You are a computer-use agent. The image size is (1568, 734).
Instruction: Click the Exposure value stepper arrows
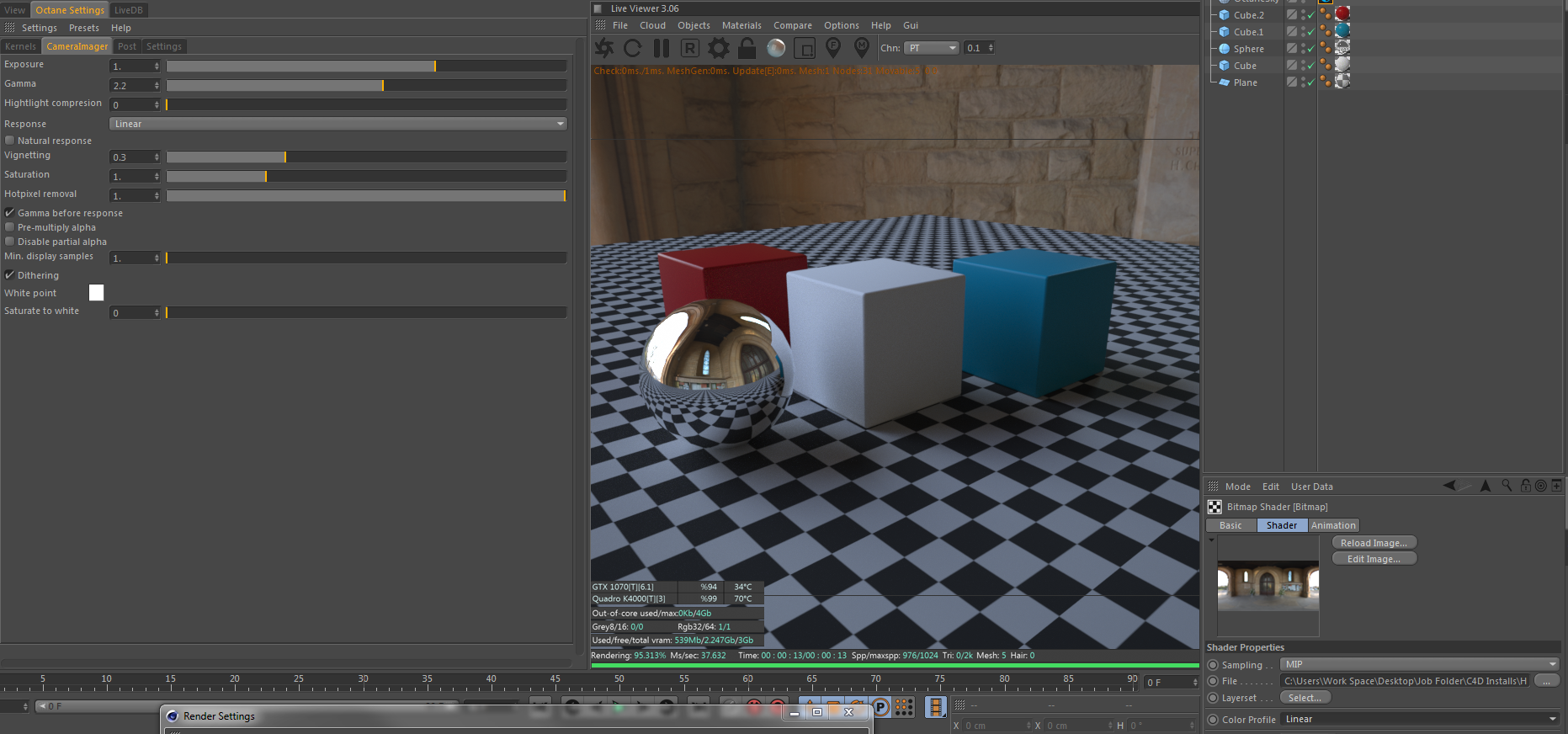tap(157, 66)
